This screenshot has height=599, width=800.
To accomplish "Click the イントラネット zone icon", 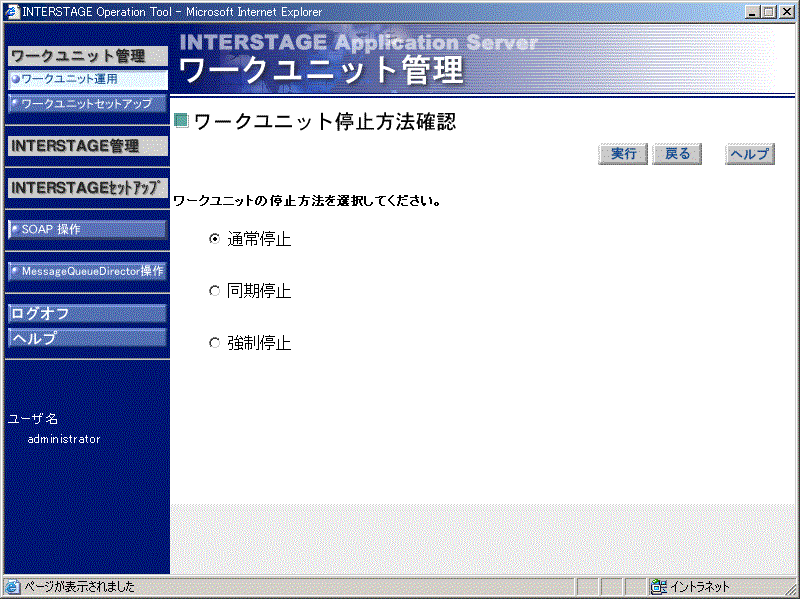I will coord(659,587).
